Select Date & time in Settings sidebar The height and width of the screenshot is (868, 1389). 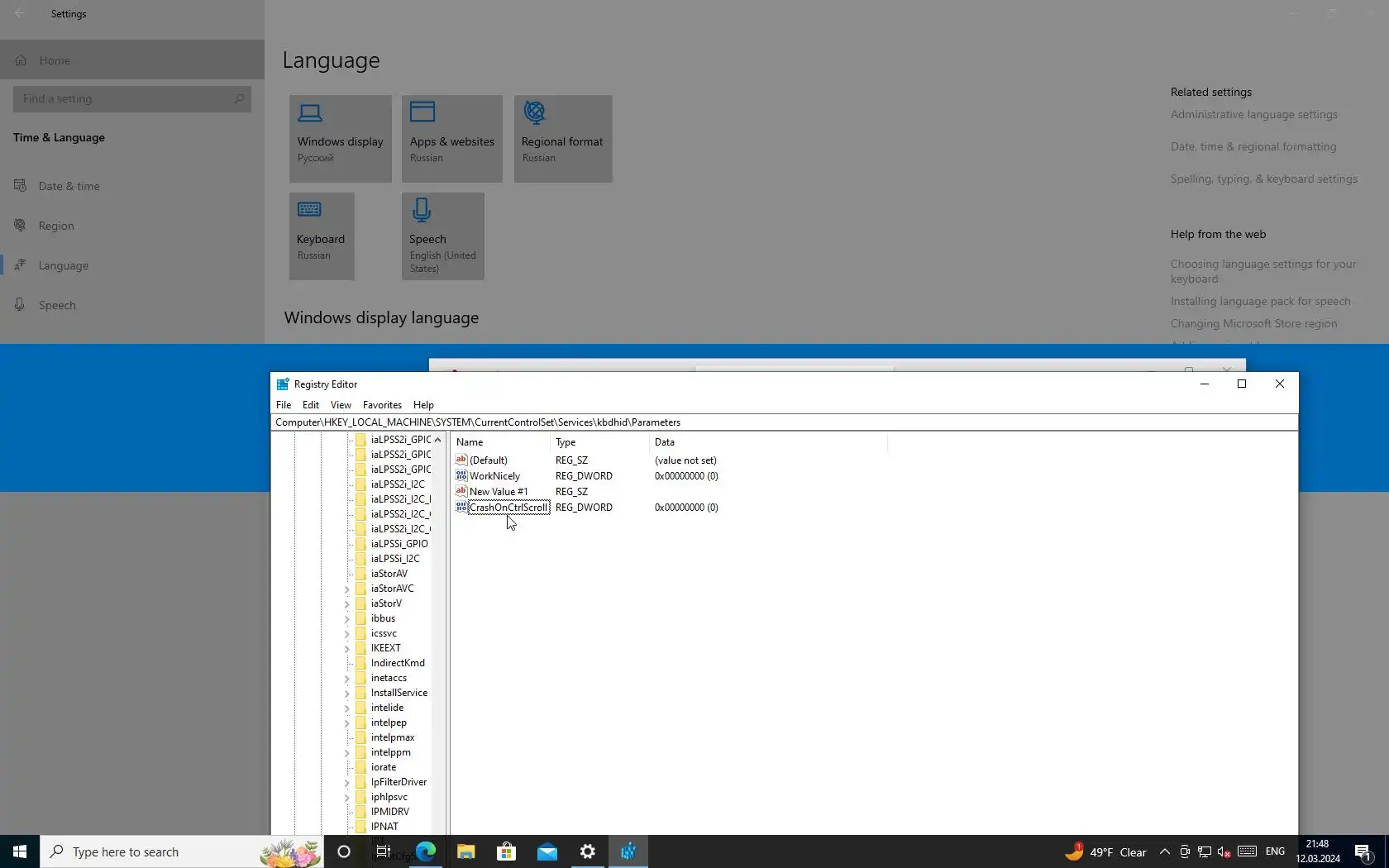coord(132,186)
